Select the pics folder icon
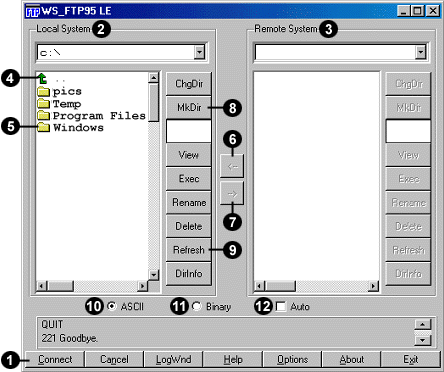 (43, 91)
